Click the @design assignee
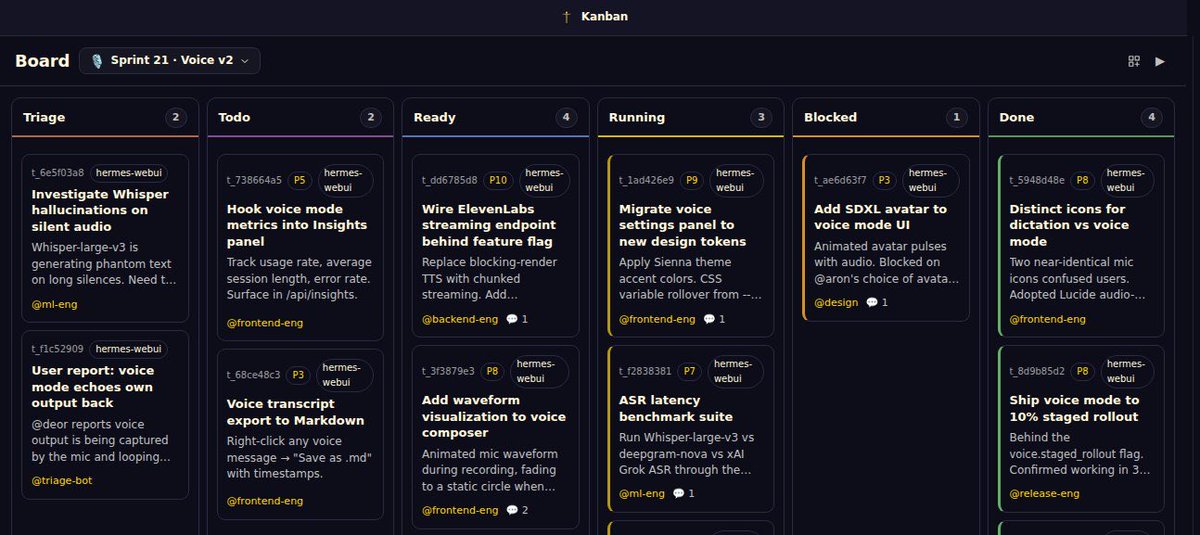Image resolution: width=1200 pixels, height=535 pixels. point(835,302)
